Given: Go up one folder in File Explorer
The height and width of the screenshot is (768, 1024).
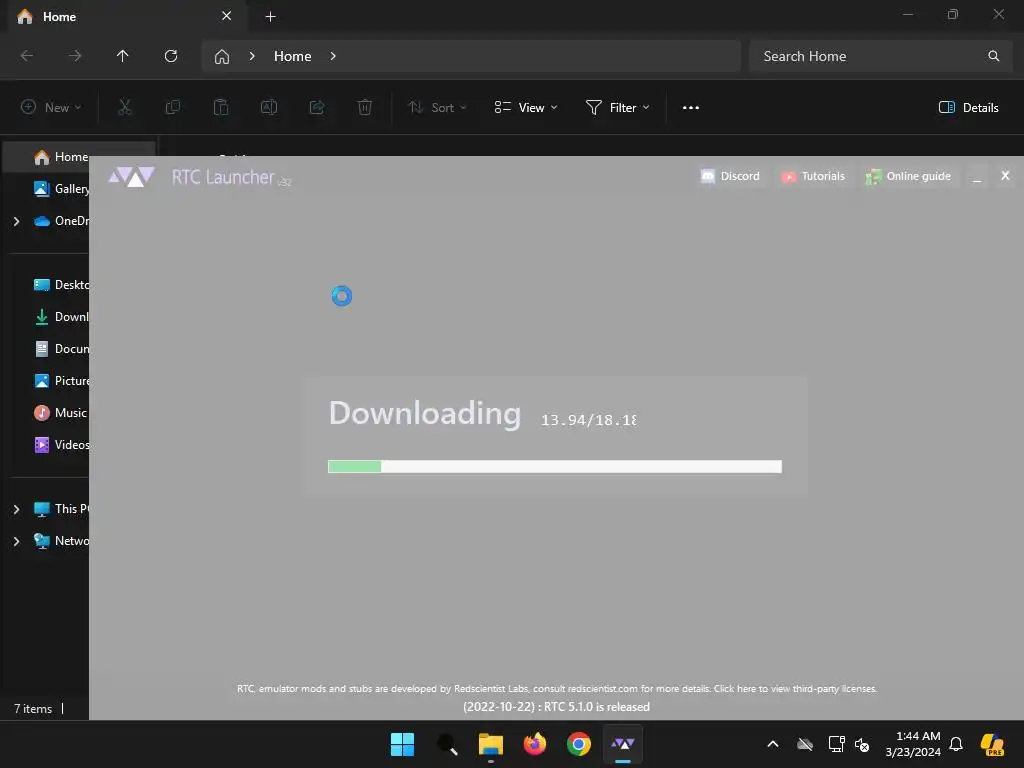Looking at the screenshot, I should point(123,56).
